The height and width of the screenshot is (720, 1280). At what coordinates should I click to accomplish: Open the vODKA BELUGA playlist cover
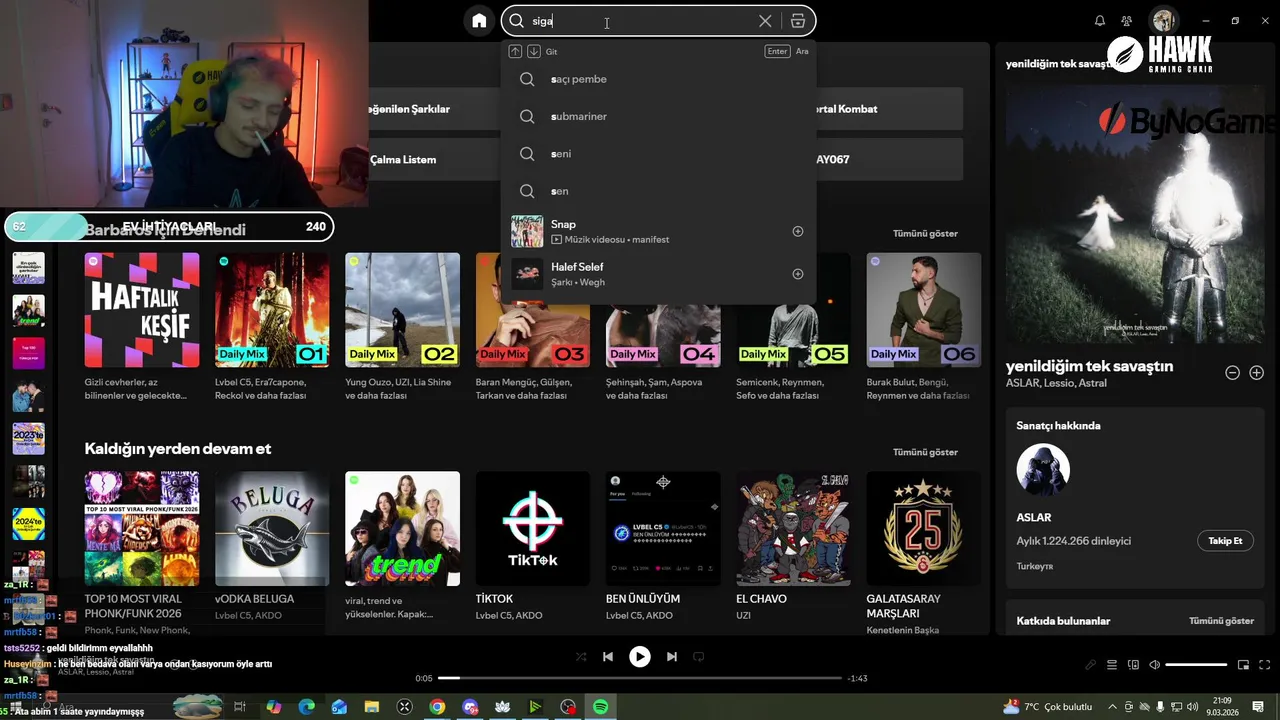click(272, 529)
